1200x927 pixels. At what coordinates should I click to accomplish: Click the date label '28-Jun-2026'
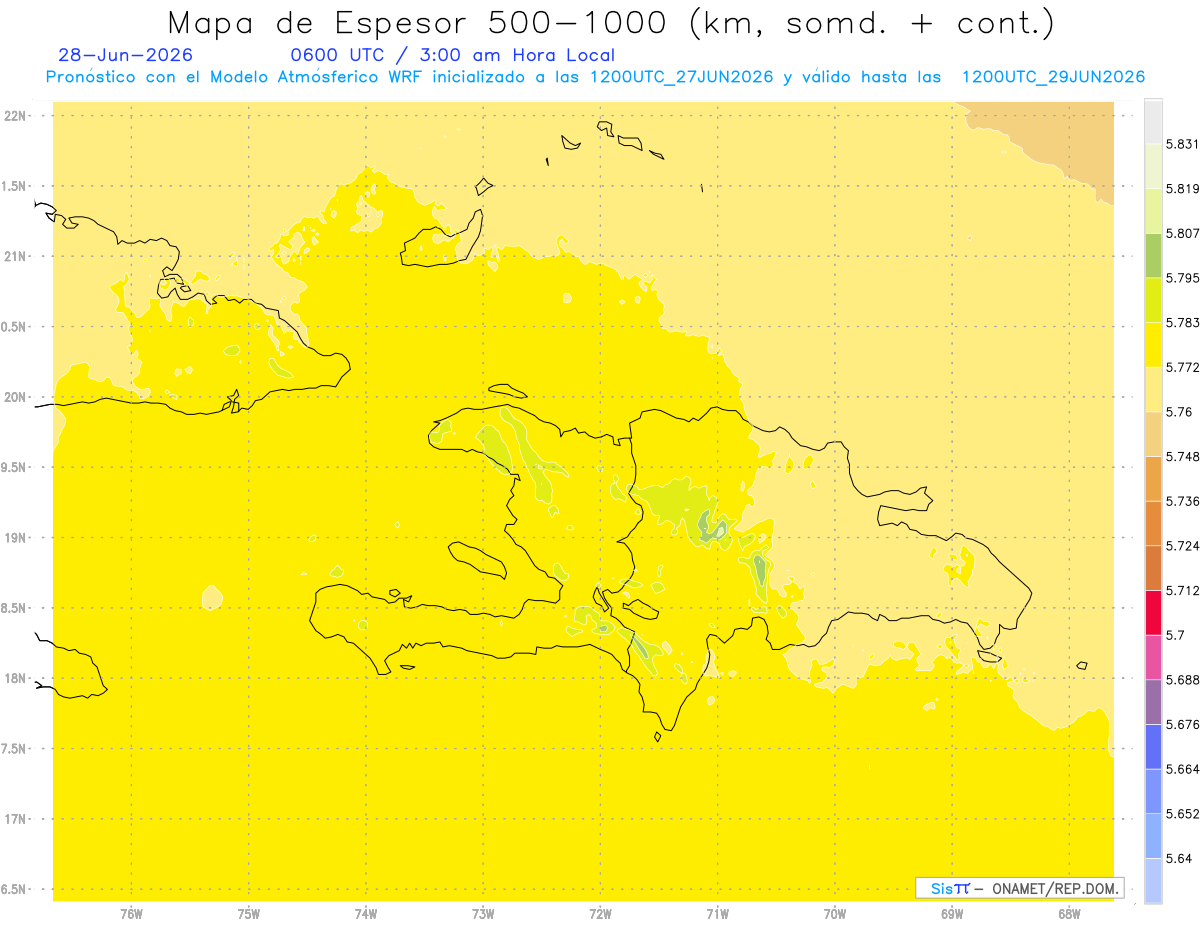point(126,55)
